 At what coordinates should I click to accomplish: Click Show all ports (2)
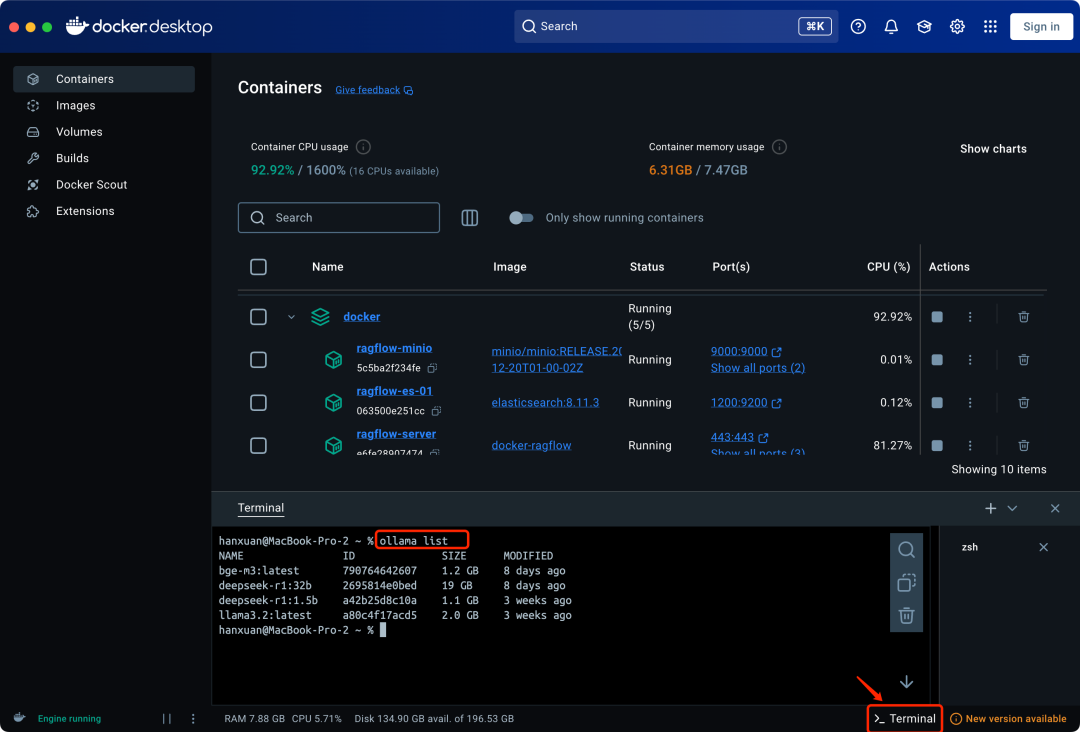point(758,368)
